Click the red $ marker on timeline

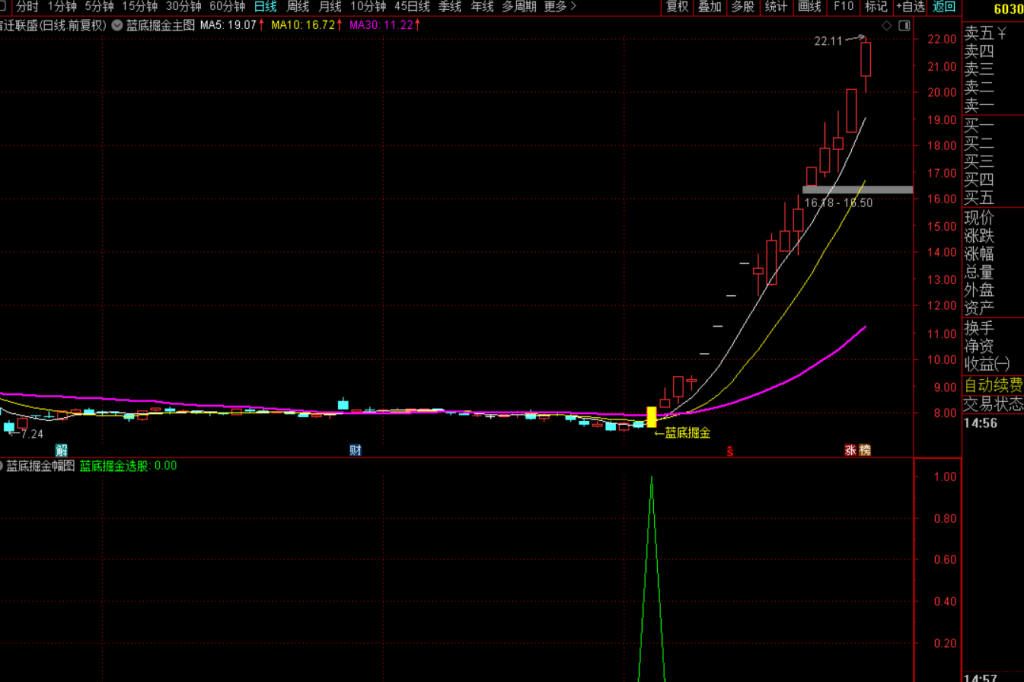click(730, 451)
